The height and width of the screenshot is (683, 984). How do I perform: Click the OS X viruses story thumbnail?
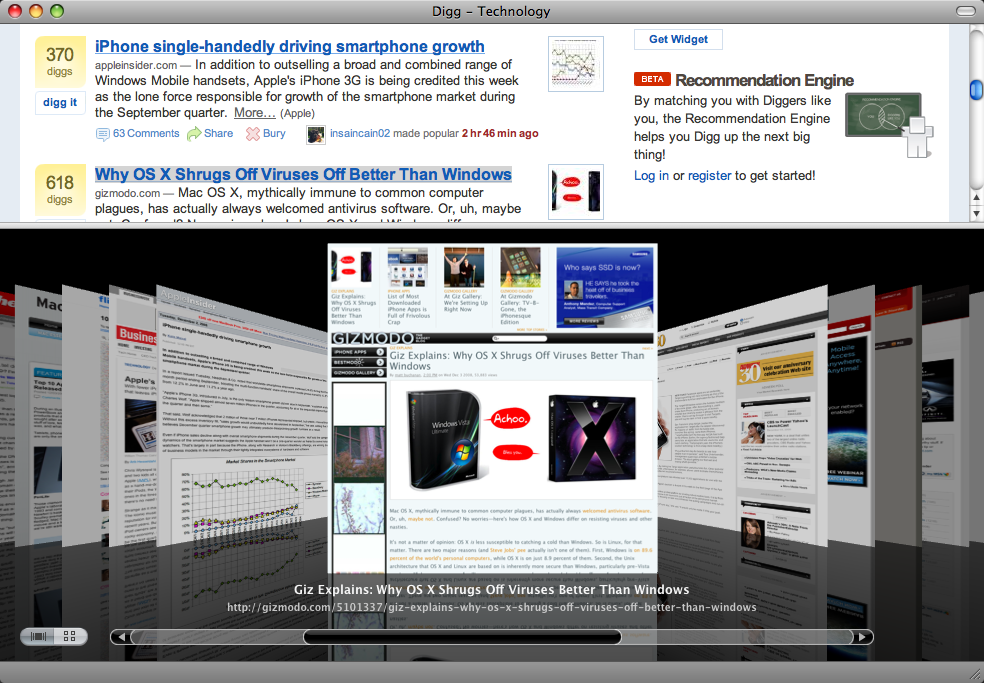click(x=575, y=192)
